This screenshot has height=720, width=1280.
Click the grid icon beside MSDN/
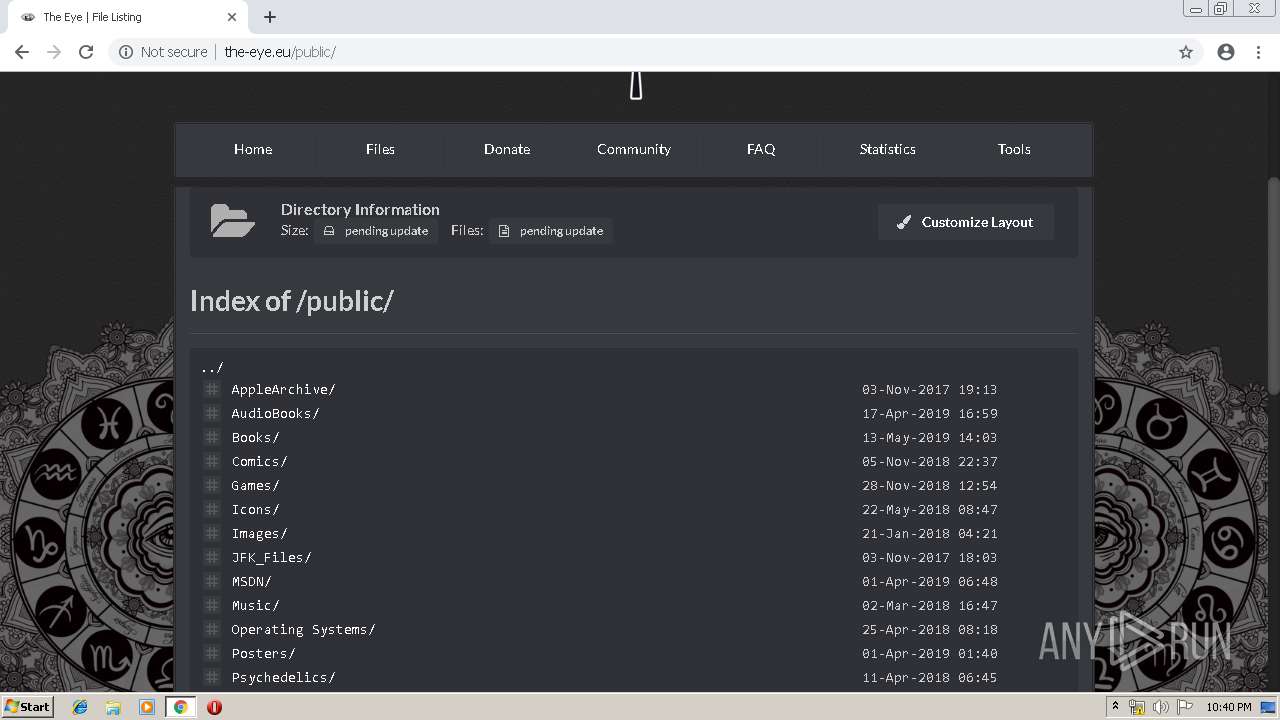pyautogui.click(x=212, y=581)
